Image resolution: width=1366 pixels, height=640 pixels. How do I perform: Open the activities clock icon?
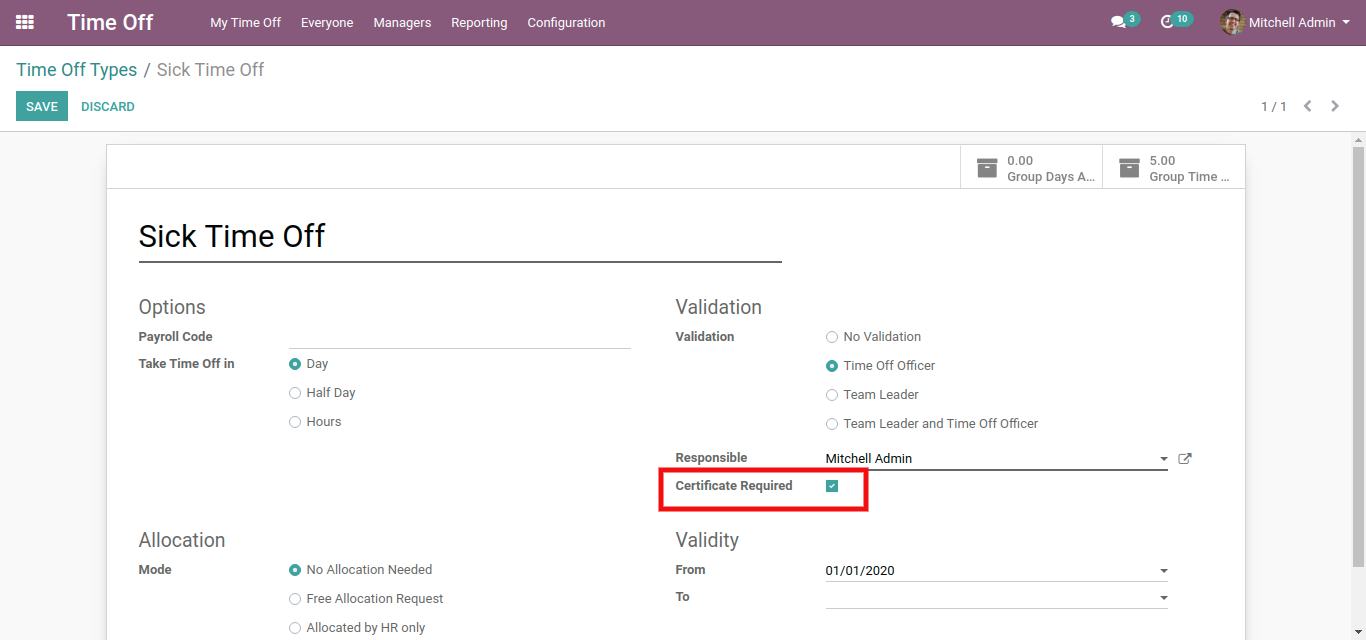[x=1167, y=22]
